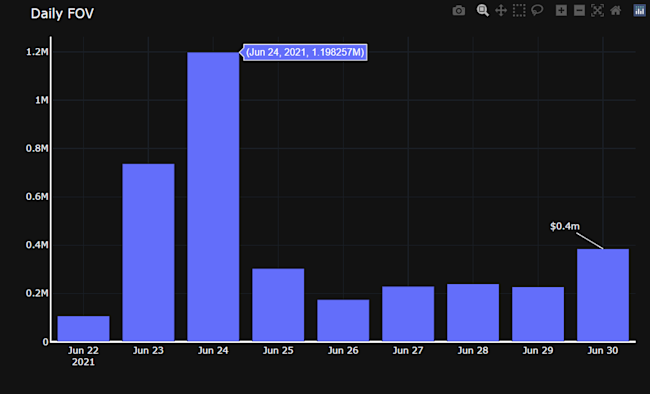Click the Autoscale icon
The image size is (650, 394).
(597, 10)
